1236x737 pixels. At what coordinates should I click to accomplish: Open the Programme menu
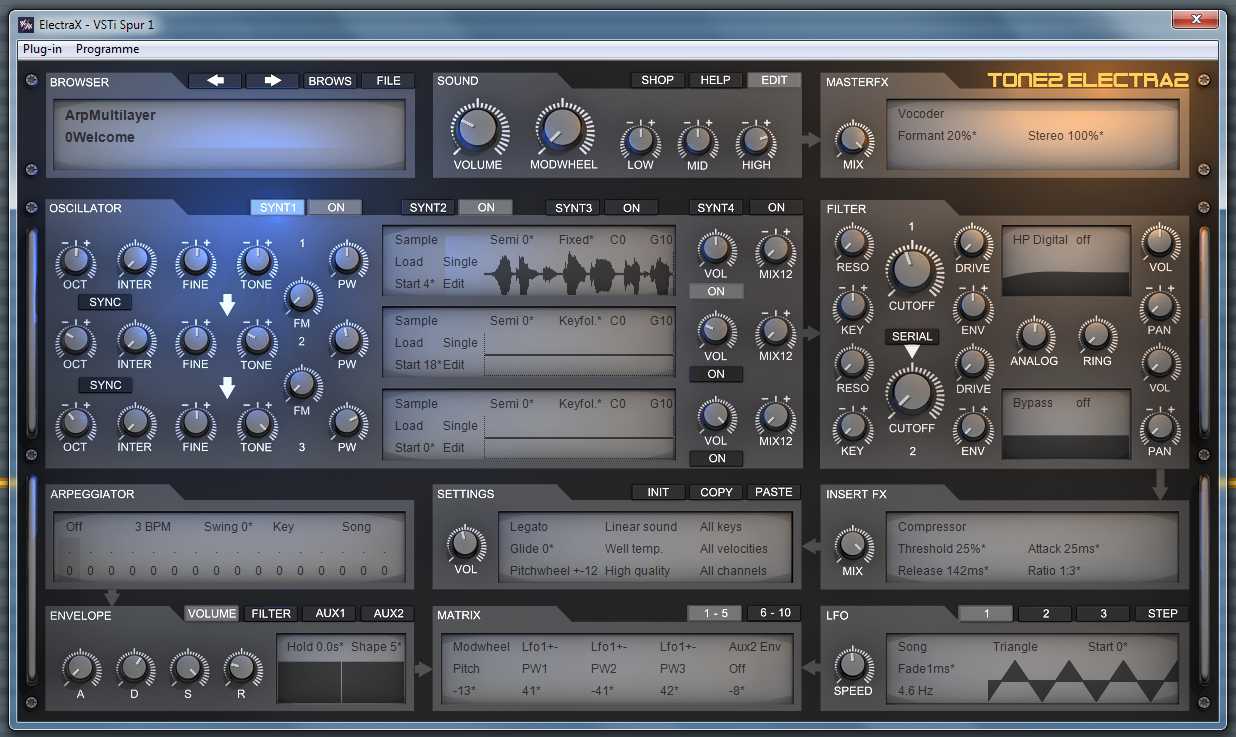coord(107,49)
